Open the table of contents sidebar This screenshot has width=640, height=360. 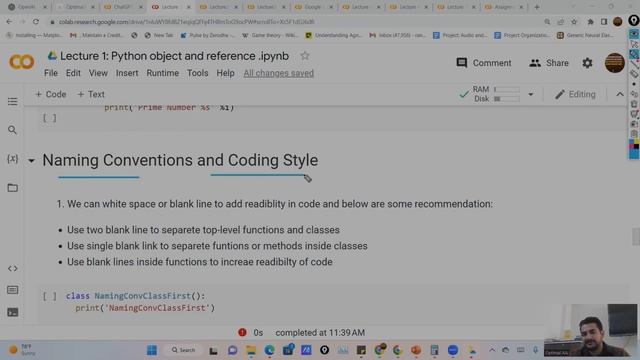[13, 101]
